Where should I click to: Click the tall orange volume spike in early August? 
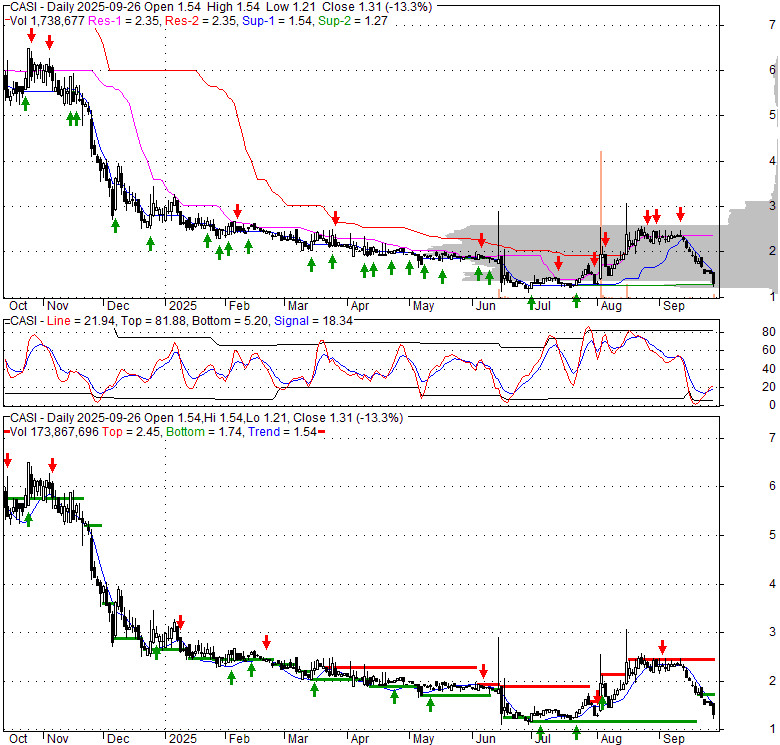tap(601, 224)
